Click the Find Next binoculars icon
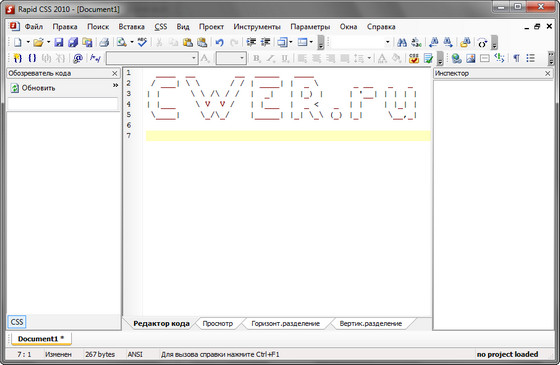Image resolution: width=560 pixels, height=365 pixels. click(x=448, y=42)
